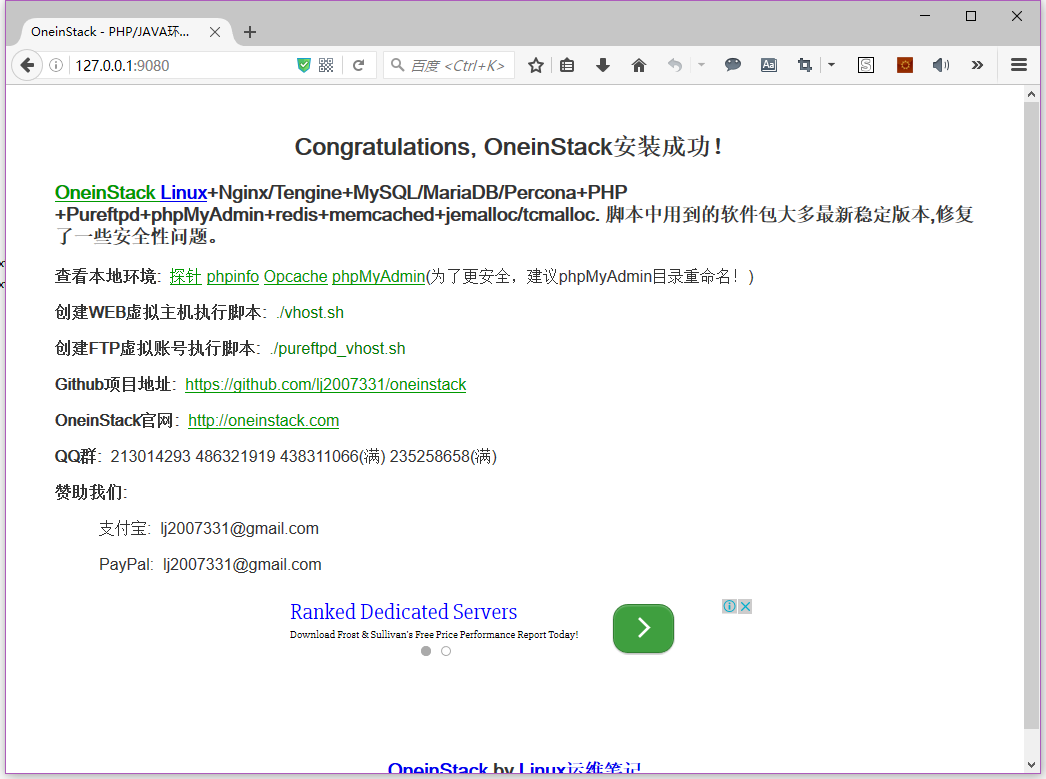The image size is (1046, 779).
Task: Click the S-shaped extension icon
Action: click(866, 65)
